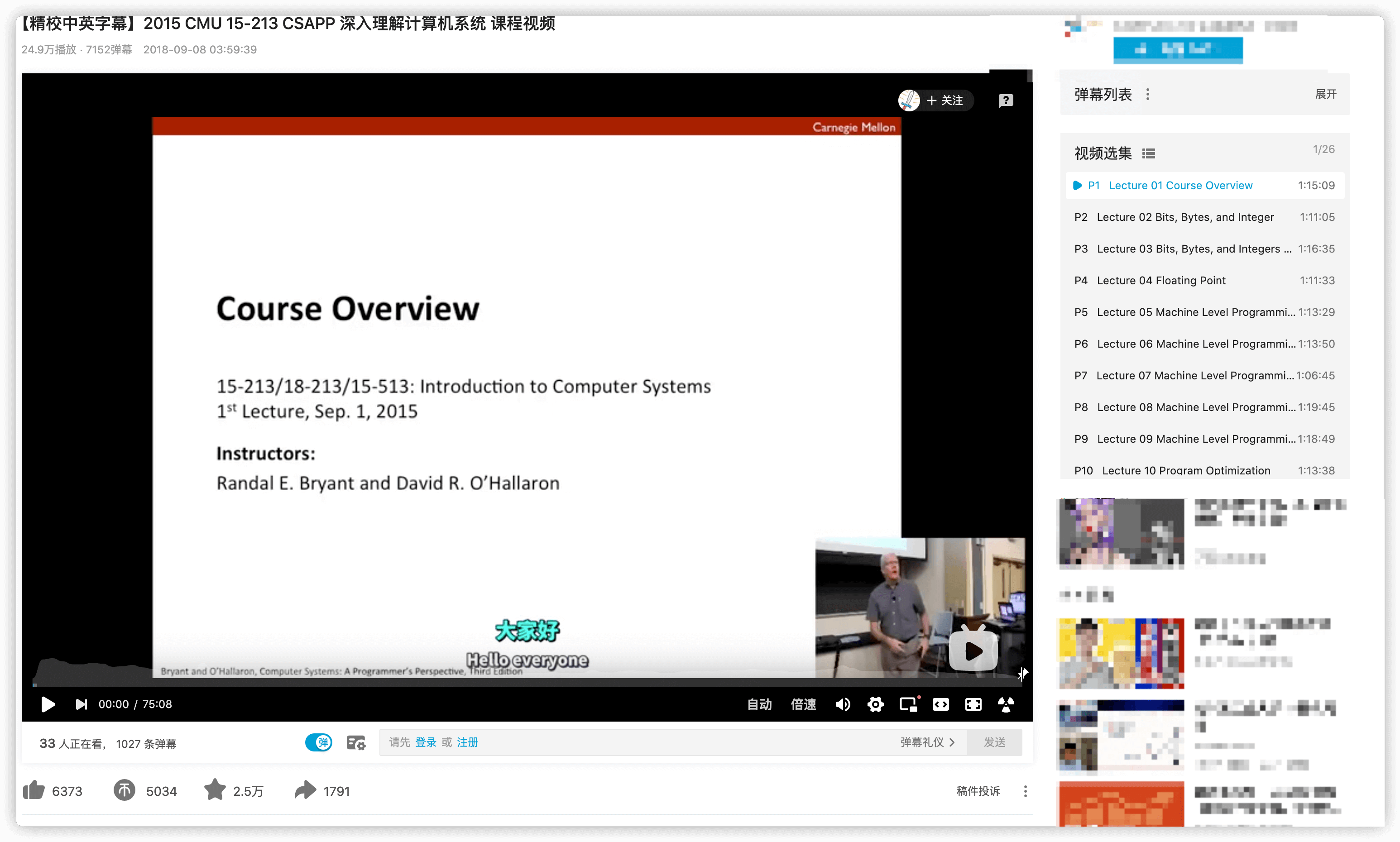Enter fullscreen with the fullscreen icon
This screenshot has height=842, width=1400.
pyautogui.click(x=973, y=705)
